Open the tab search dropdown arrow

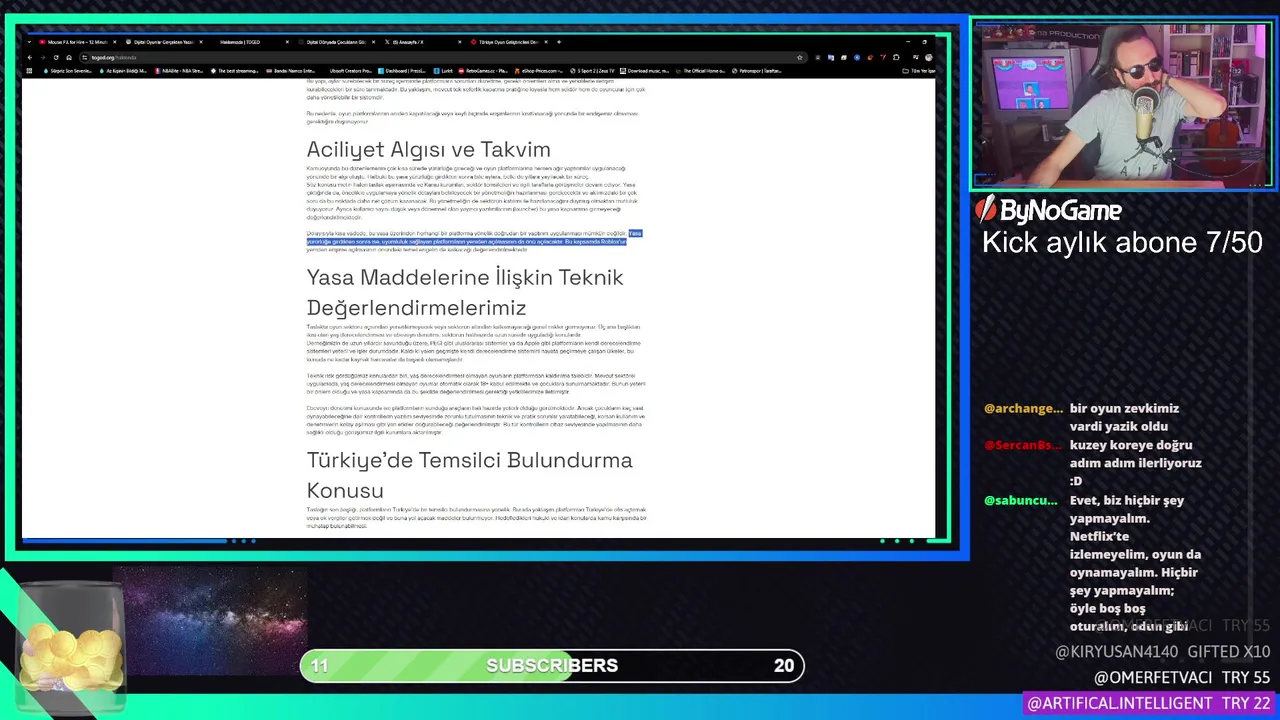[x=29, y=42]
